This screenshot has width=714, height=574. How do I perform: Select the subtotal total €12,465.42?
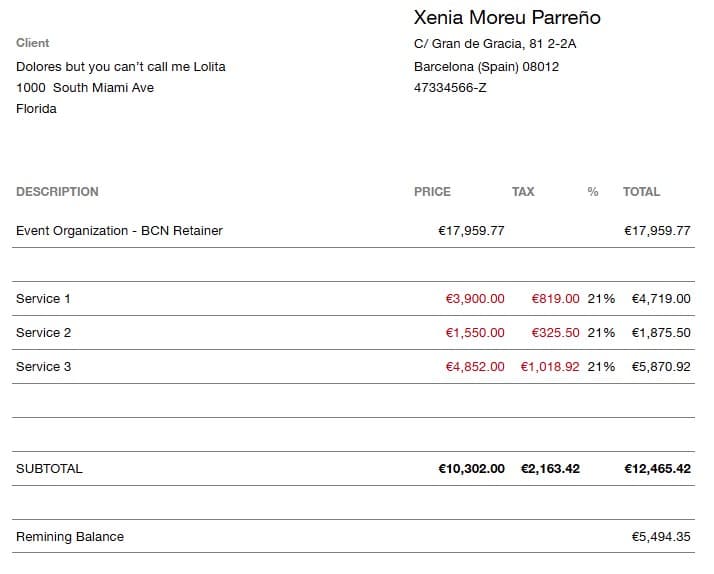coord(657,469)
